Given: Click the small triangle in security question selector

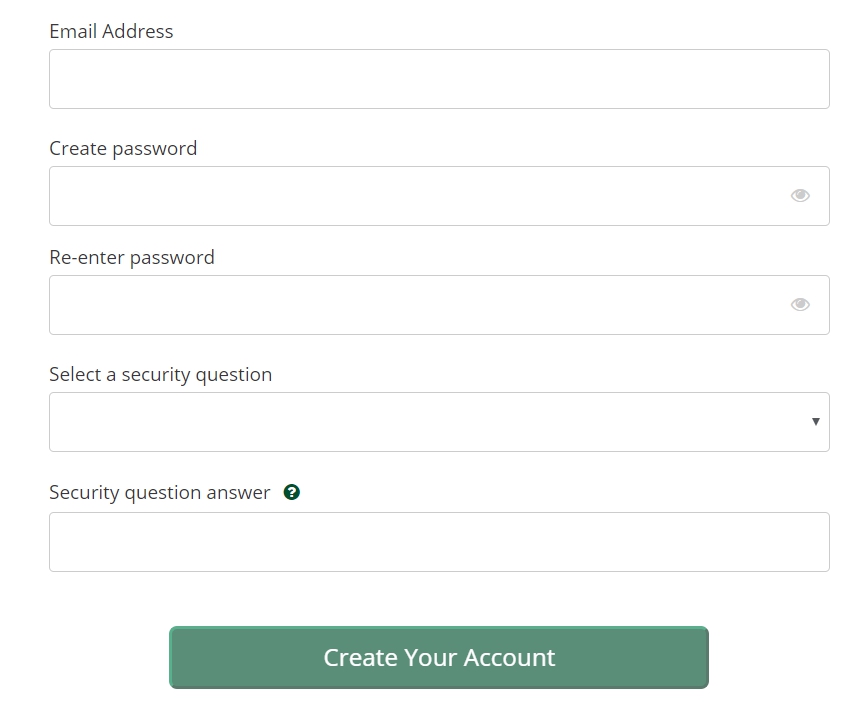Looking at the screenshot, I should click(x=816, y=422).
